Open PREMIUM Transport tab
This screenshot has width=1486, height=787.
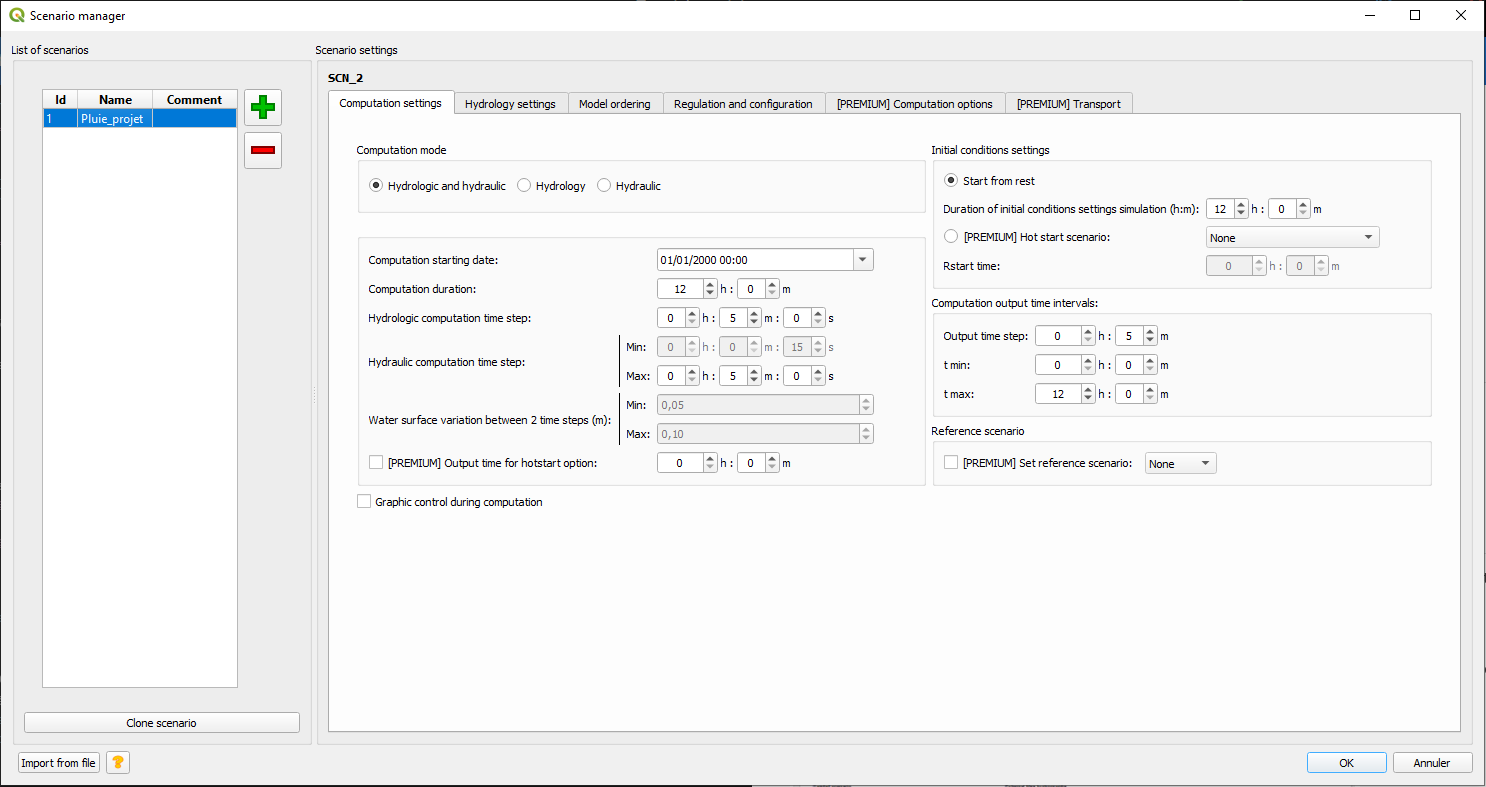click(1069, 104)
